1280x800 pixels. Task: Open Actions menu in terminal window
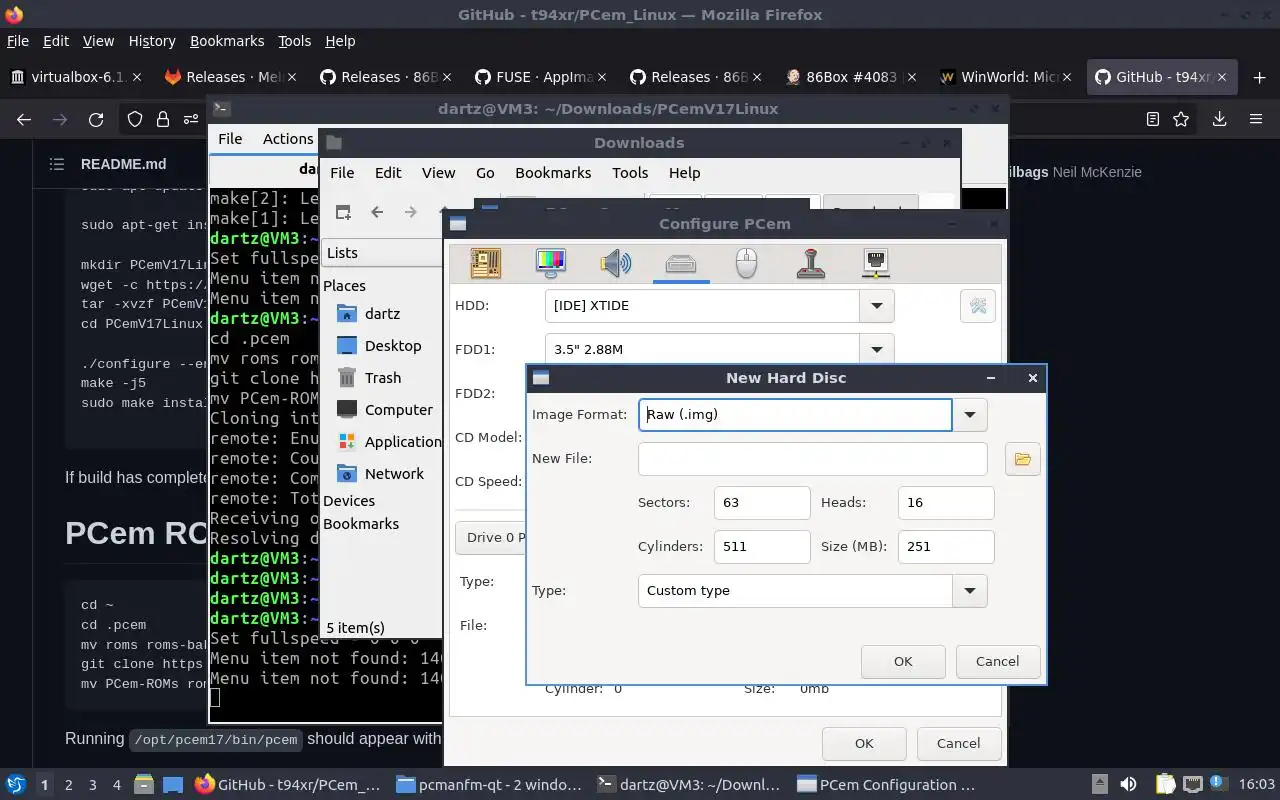[x=288, y=139]
